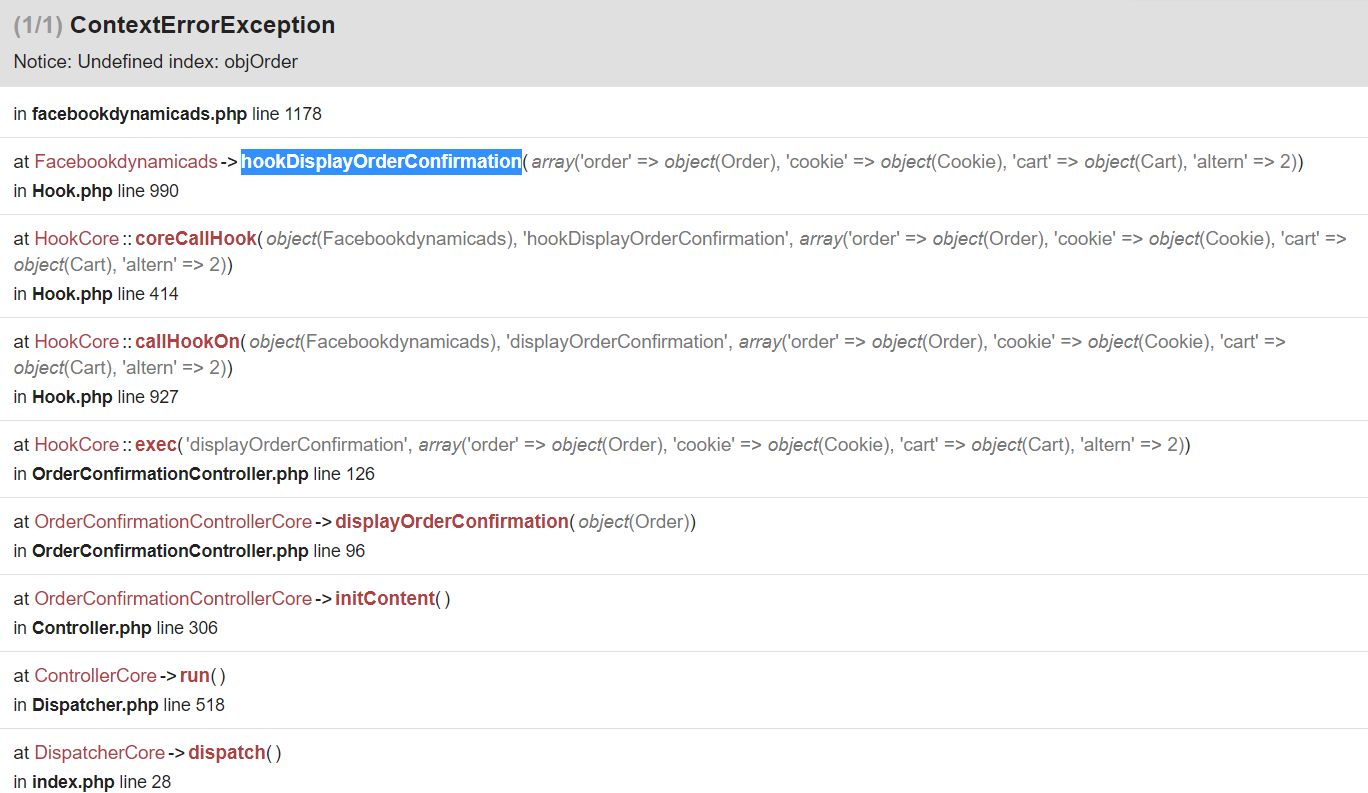This screenshot has height=793, width=1368.
Task: Open index.php line 28 file reference
Action: coord(73,782)
